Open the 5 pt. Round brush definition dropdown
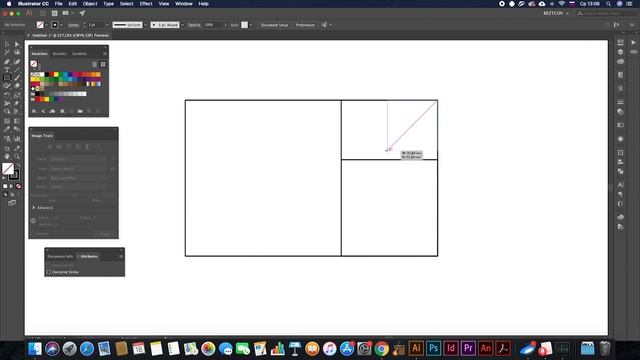 pos(182,25)
